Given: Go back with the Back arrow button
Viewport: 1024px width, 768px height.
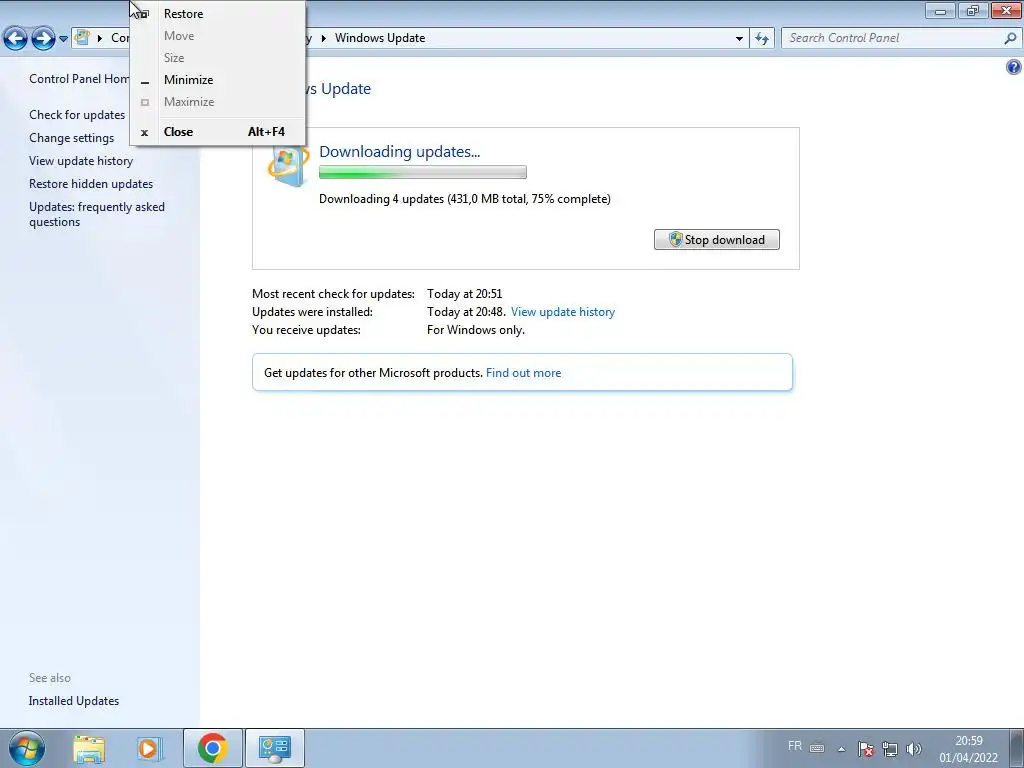Looking at the screenshot, I should (16, 39).
